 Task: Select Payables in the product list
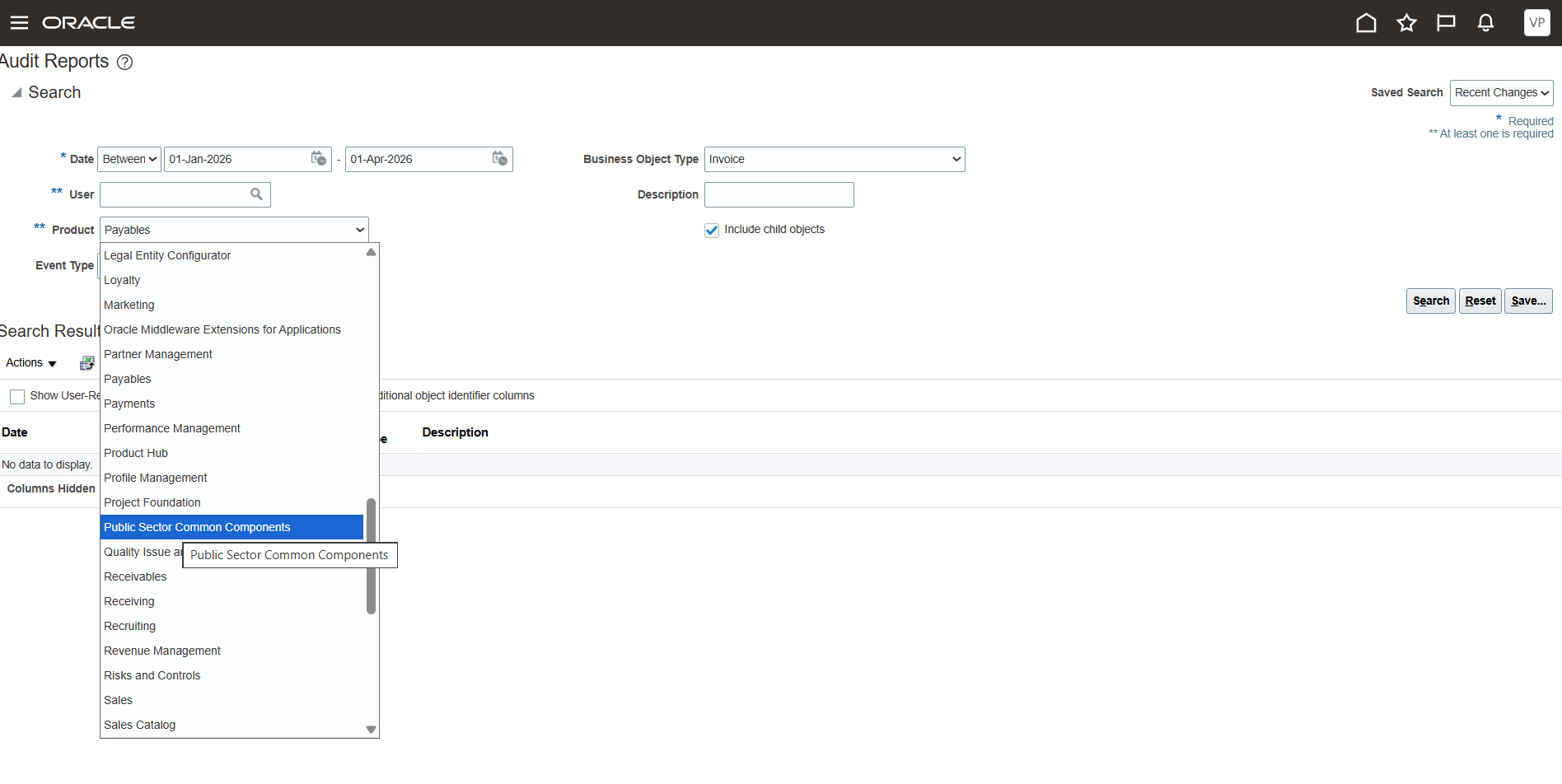tap(231, 379)
